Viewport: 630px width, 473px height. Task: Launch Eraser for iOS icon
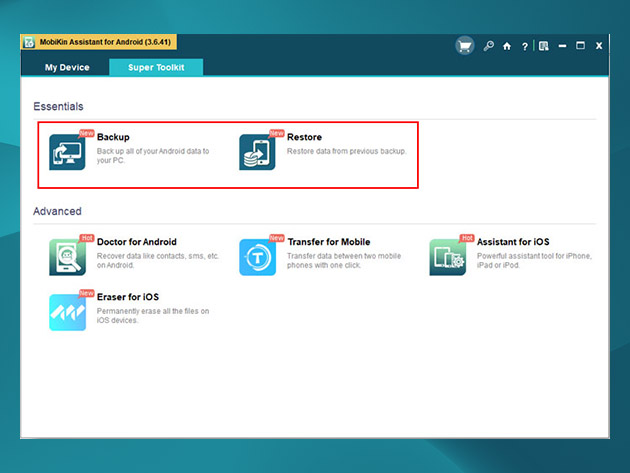tap(67, 312)
